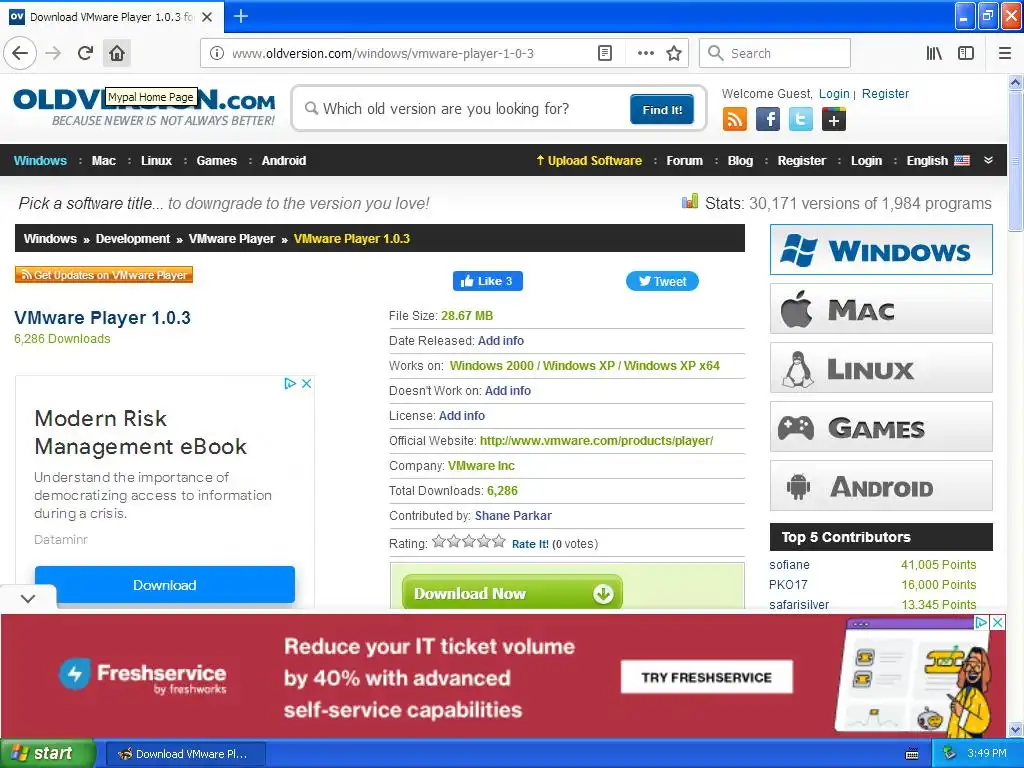Open the official vmware.com website link
This screenshot has width=1024, height=768.
click(596, 441)
